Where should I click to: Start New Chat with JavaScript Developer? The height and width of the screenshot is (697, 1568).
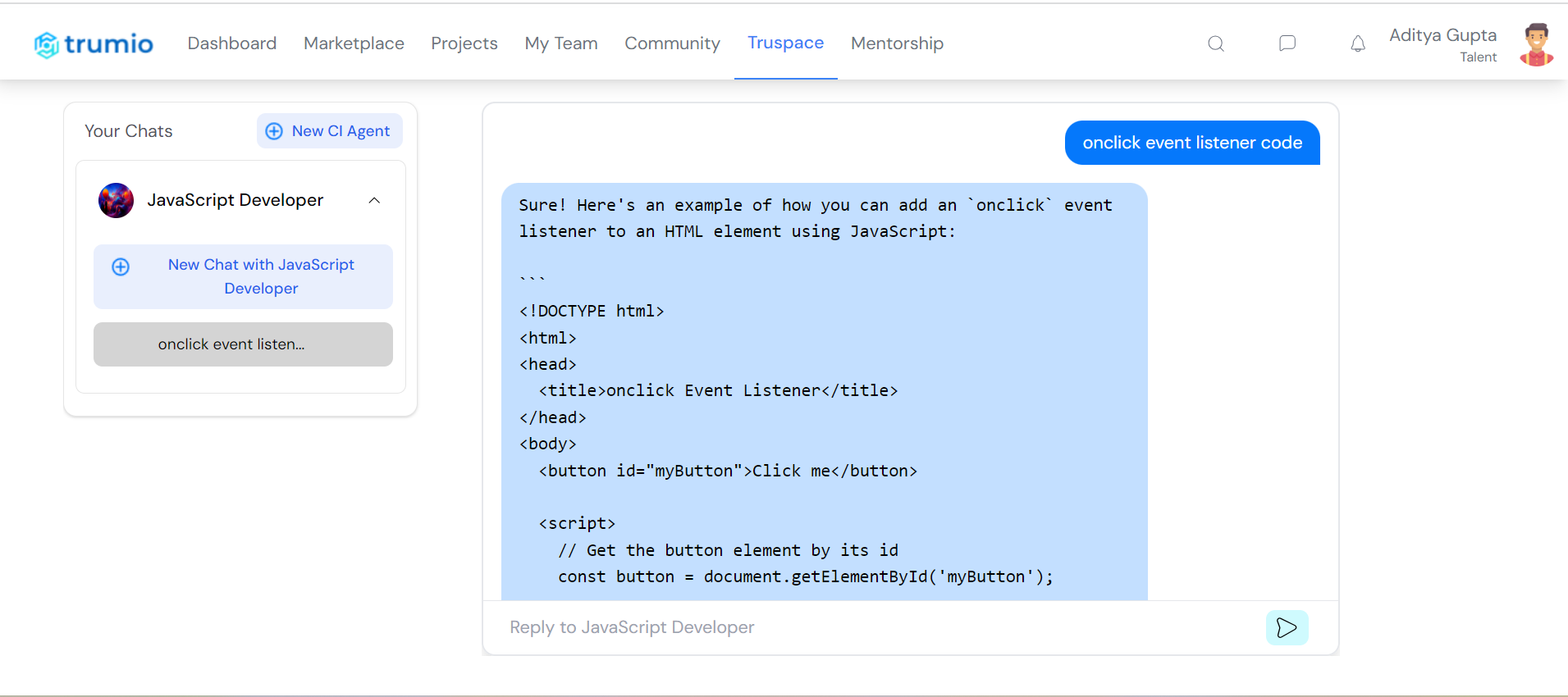243,276
